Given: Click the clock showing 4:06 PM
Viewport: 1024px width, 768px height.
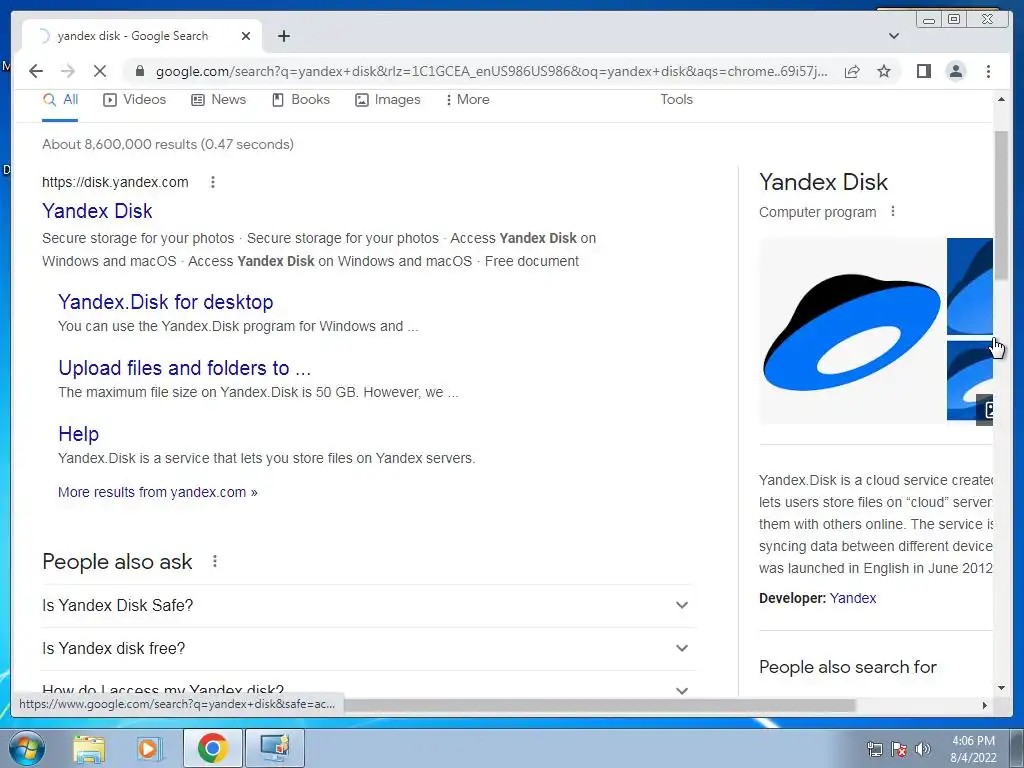Looking at the screenshot, I should pyautogui.click(x=973, y=741).
